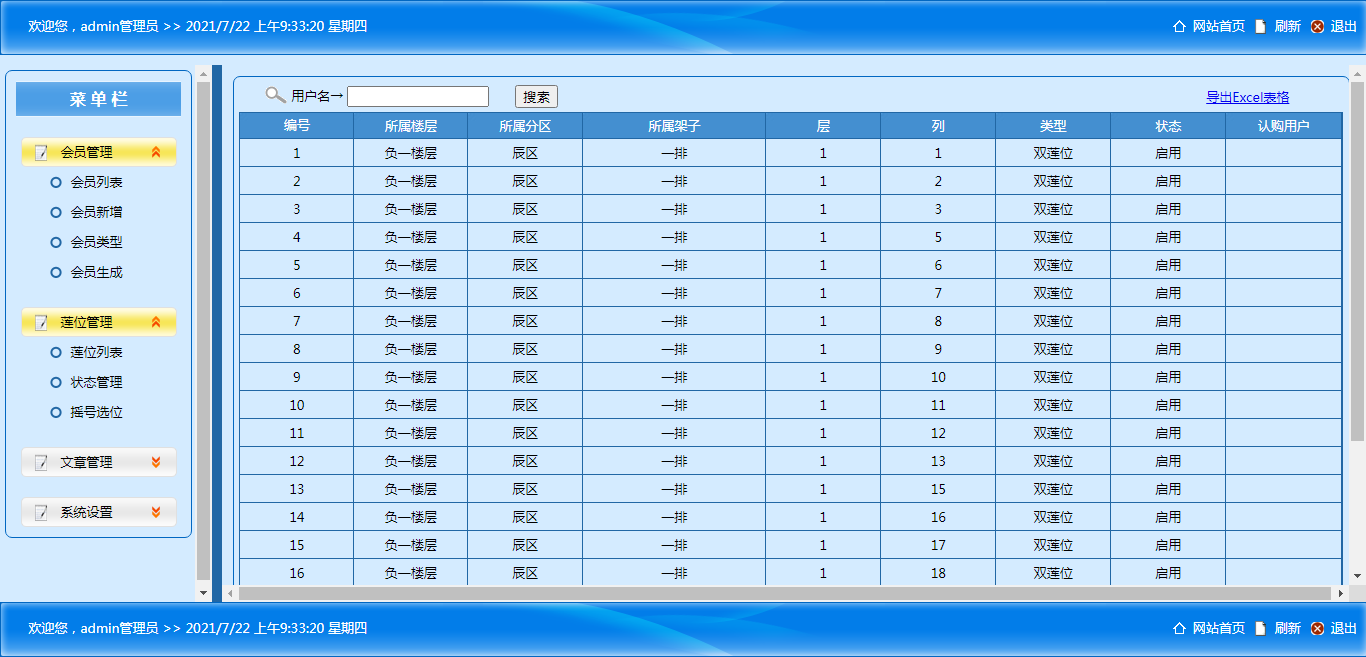Click the notepad icon beside 文章管理

pos(41,462)
